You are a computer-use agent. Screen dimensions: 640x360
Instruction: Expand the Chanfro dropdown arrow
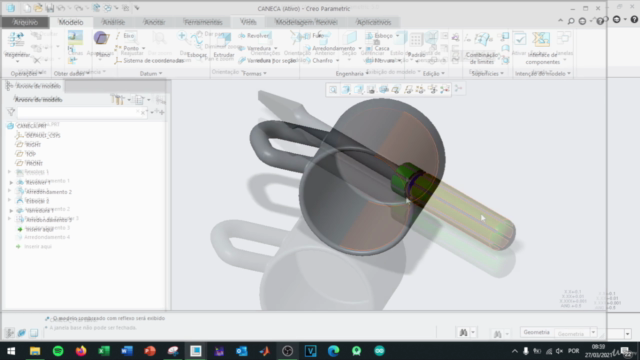pyautogui.click(x=338, y=60)
